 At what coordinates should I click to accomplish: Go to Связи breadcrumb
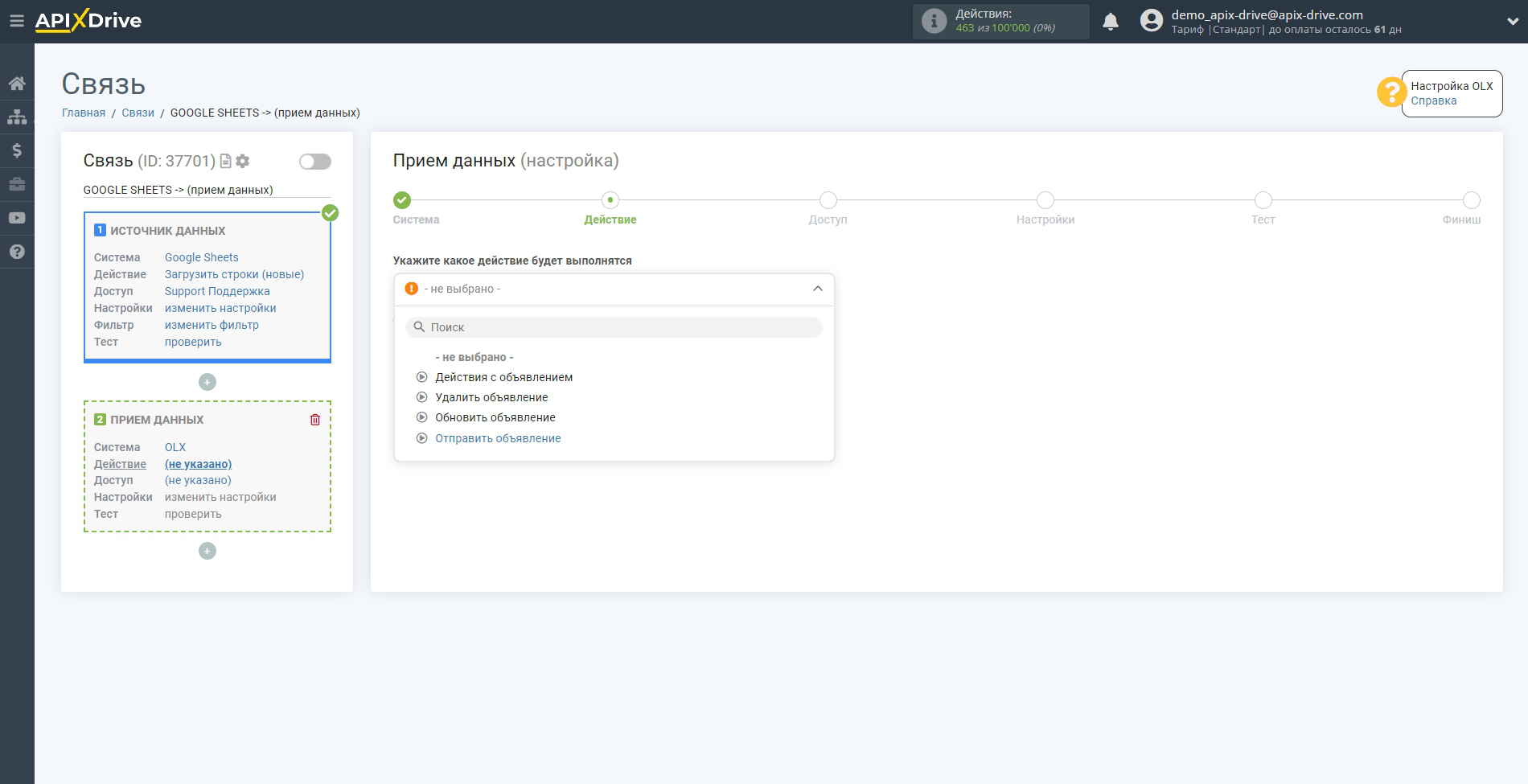tap(138, 113)
